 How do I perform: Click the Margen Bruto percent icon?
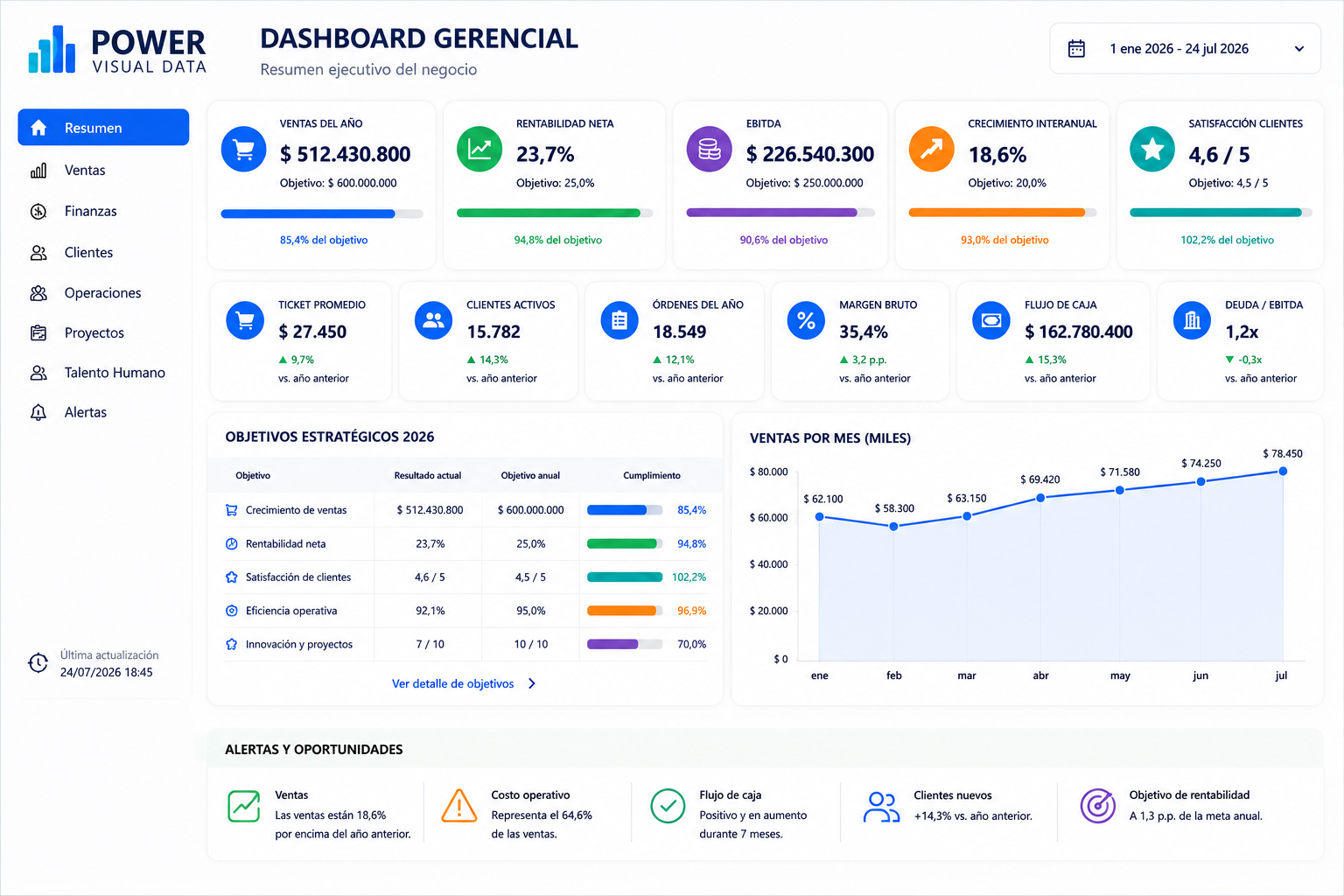pyautogui.click(x=806, y=320)
